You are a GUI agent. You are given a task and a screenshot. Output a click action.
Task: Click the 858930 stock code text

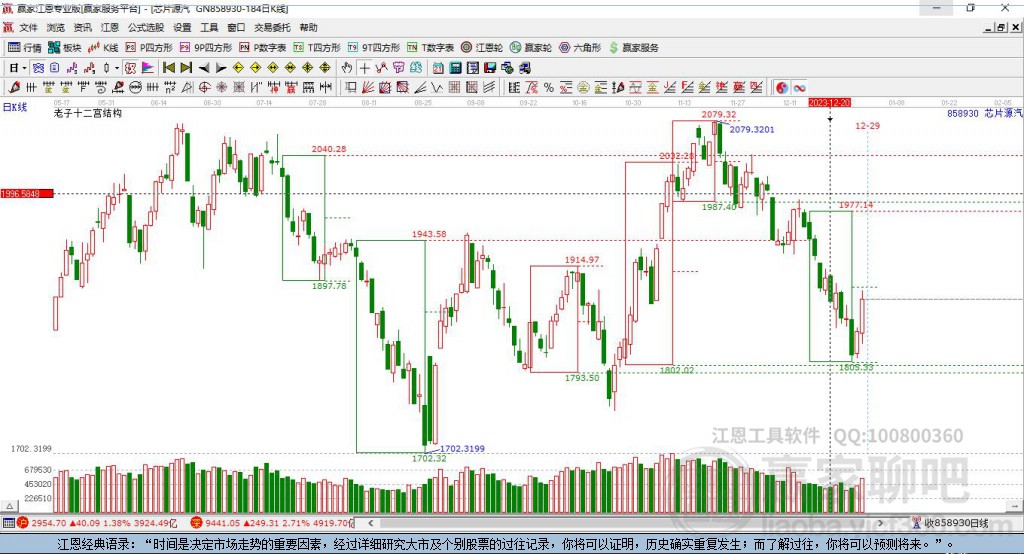click(963, 113)
